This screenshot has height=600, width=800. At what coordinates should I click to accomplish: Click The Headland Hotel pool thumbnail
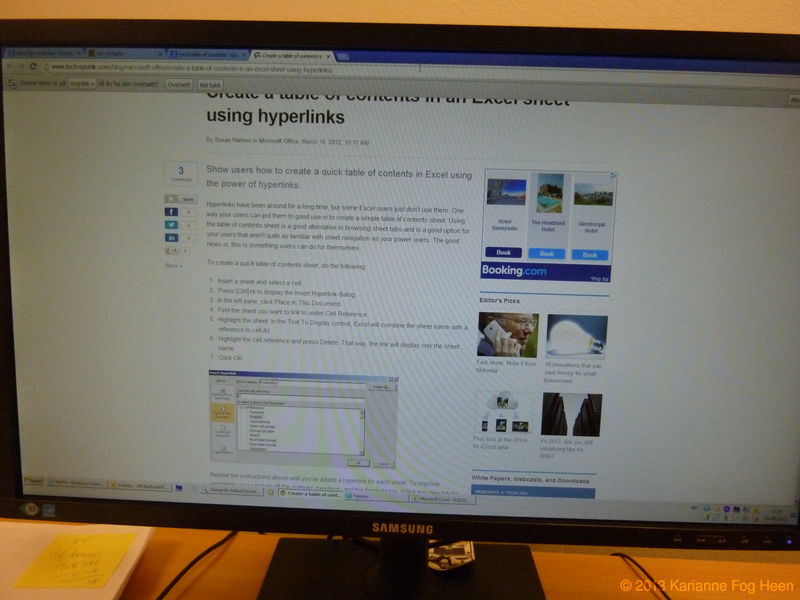550,193
